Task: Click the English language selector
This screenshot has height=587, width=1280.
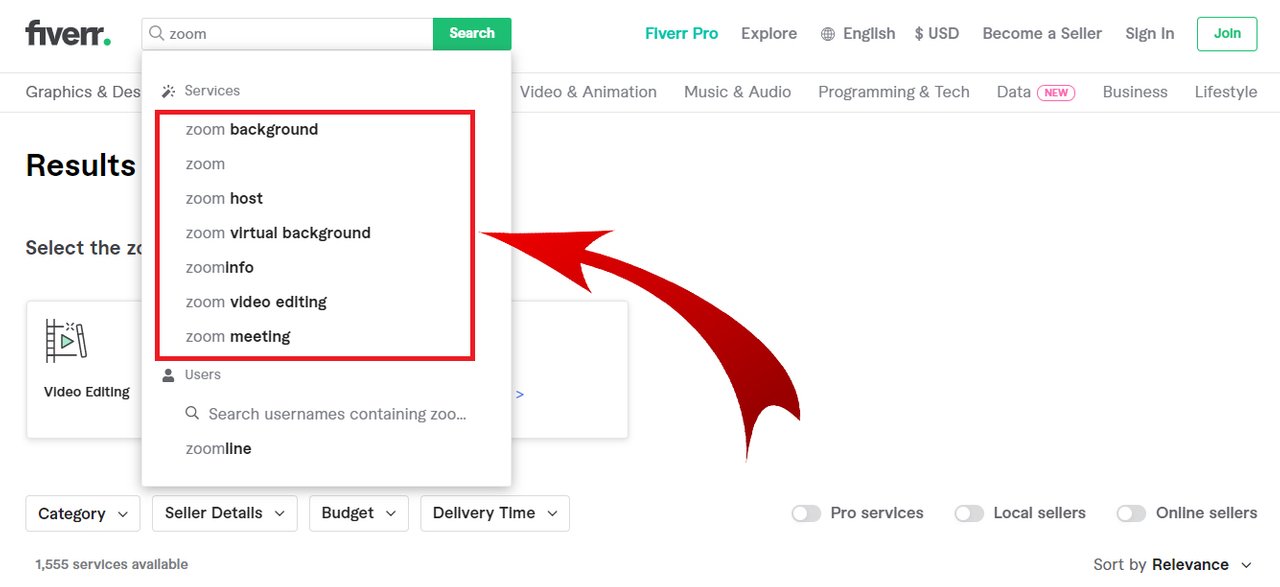Action: pos(869,33)
